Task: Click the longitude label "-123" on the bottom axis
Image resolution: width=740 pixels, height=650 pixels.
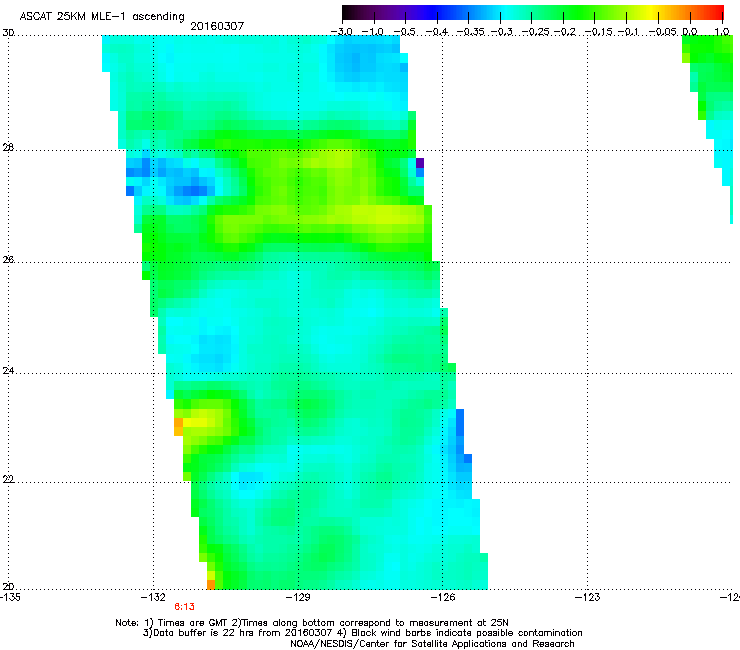Action: (588, 597)
